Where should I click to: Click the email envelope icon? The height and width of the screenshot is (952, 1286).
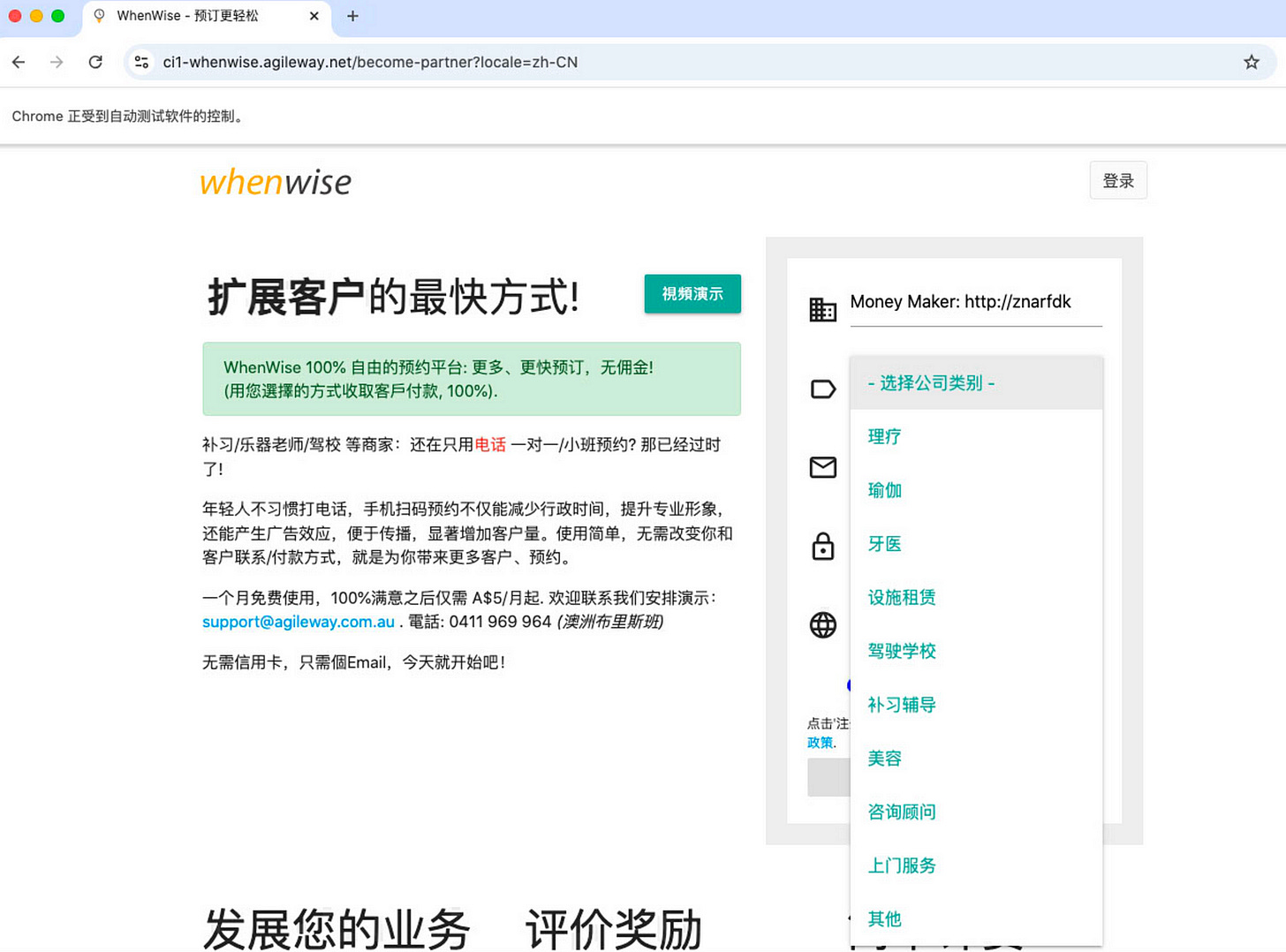(x=822, y=467)
